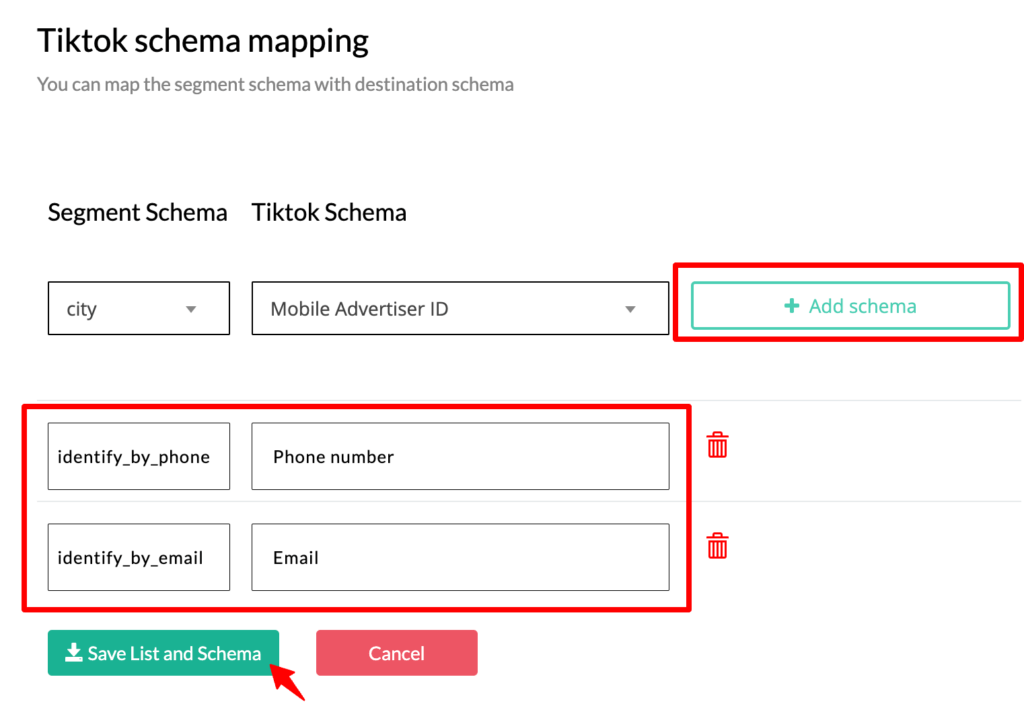Select the identify_by_phone field
Screen dimensions: 1024x708
pos(138,456)
